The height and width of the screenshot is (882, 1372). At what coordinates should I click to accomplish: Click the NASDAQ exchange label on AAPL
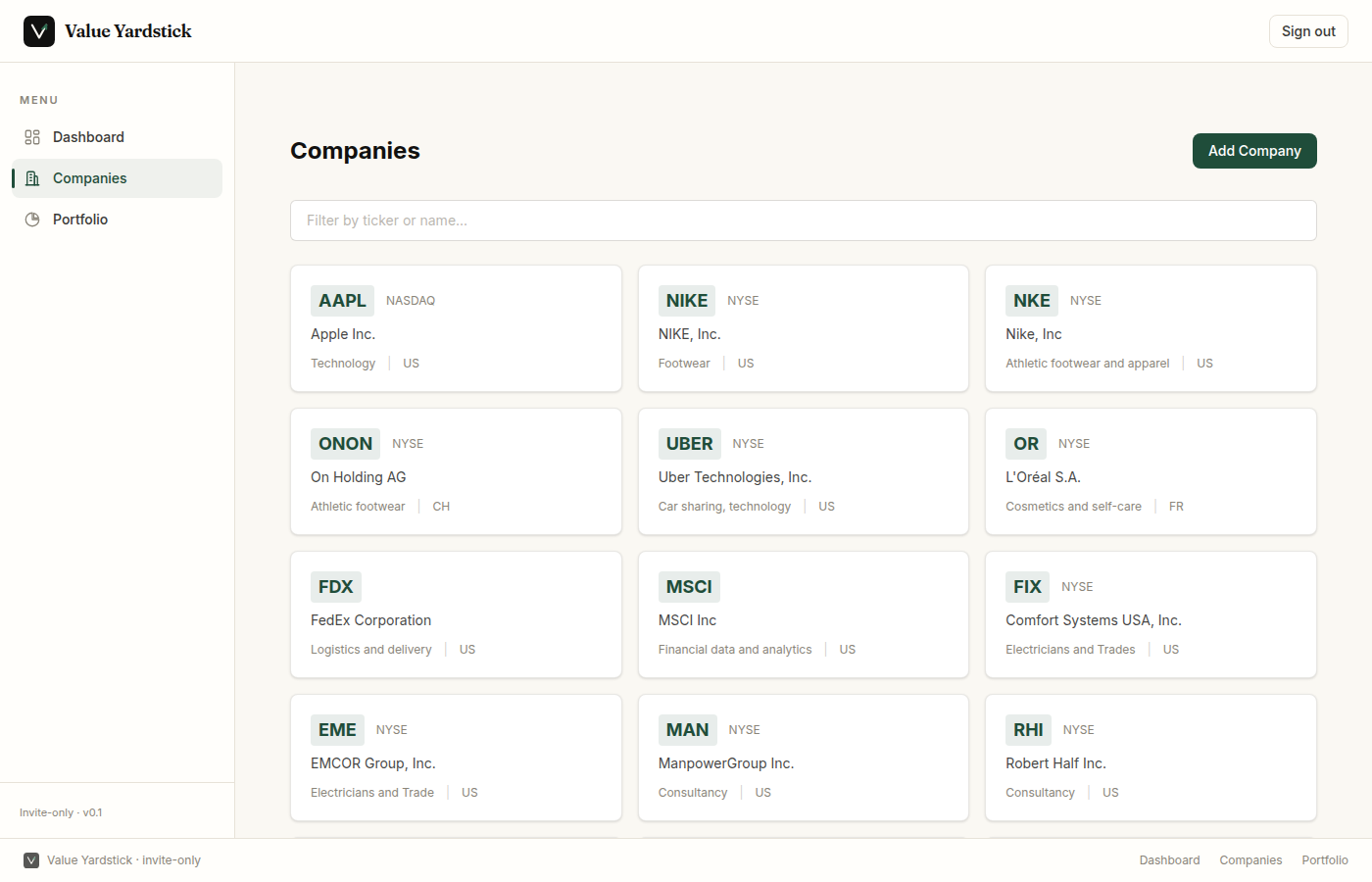pyautogui.click(x=411, y=301)
